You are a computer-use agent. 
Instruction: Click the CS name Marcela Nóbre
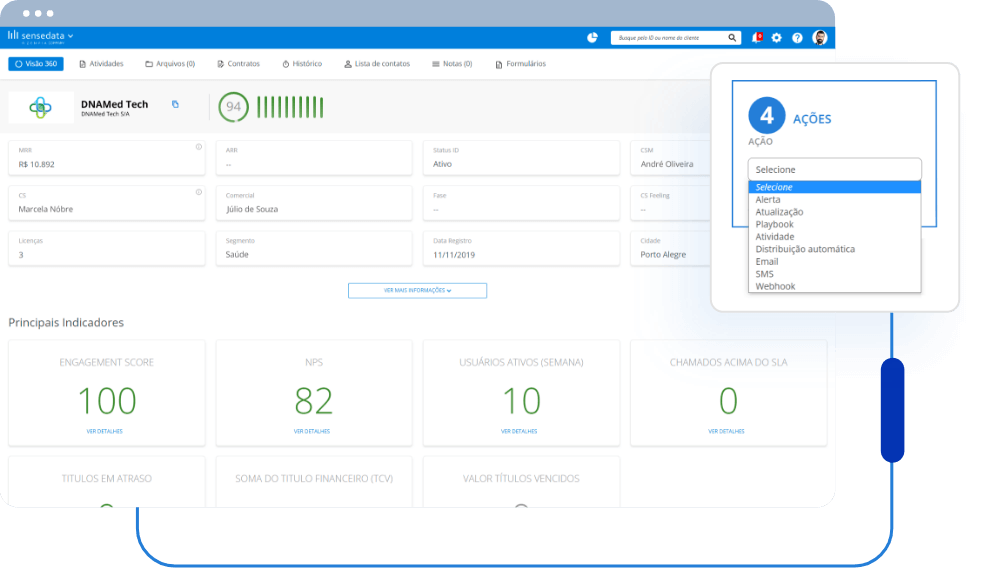pyautogui.click(x=46, y=209)
